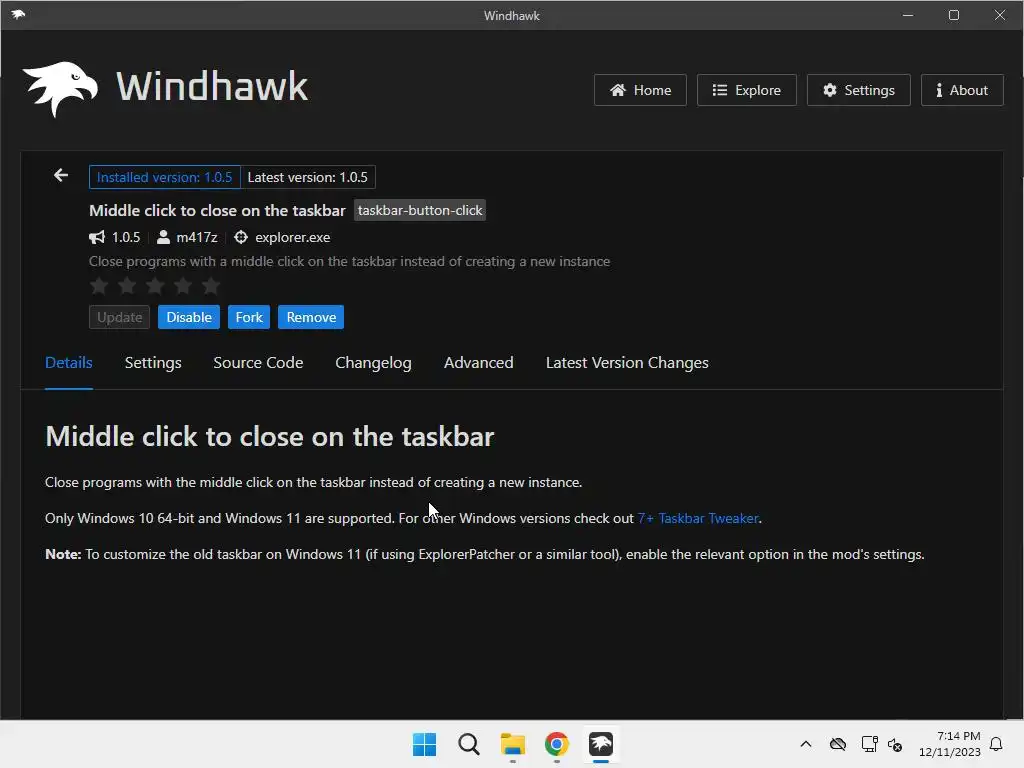Show hidden tray icons chevron
Viewport: 1024px width, 768px height.
tap(806, 744)
